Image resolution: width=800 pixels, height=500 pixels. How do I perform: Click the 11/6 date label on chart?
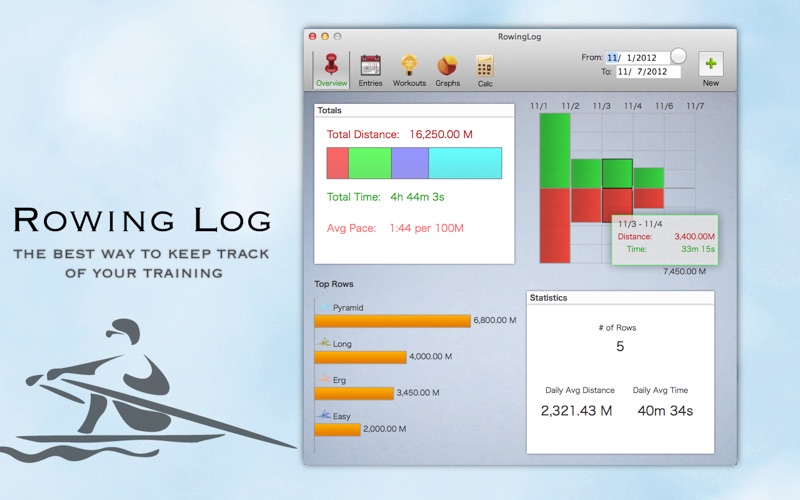coord(664,106)
